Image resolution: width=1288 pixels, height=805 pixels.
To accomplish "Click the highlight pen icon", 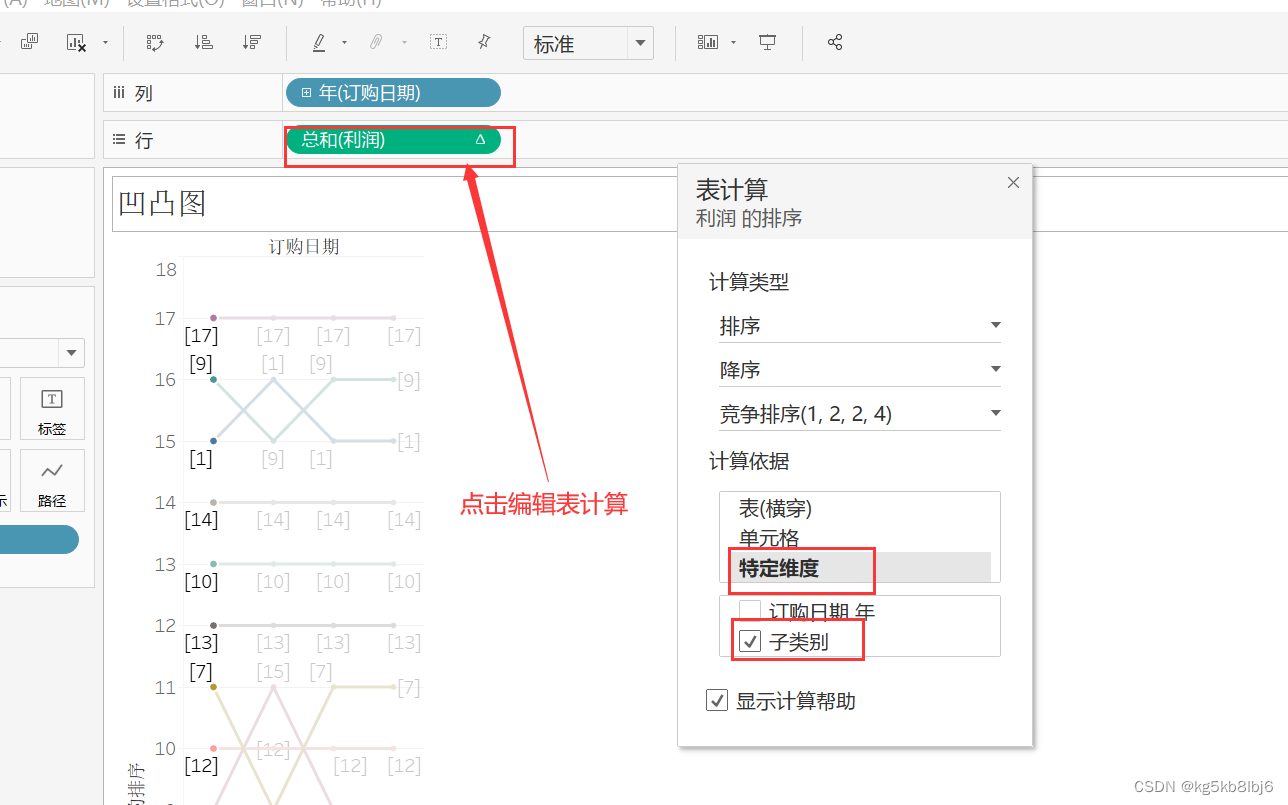I will (x=319, y=42).
